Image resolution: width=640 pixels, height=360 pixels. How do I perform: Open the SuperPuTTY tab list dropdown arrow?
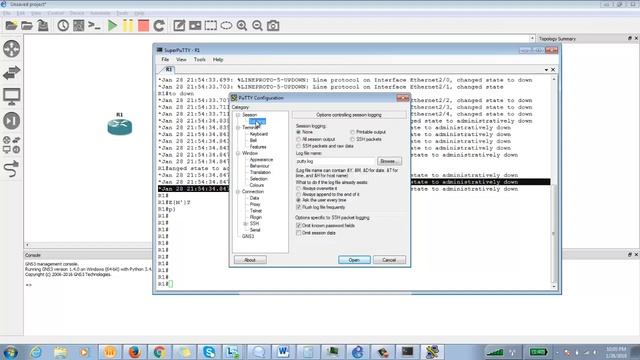click(x=546, y=70)
